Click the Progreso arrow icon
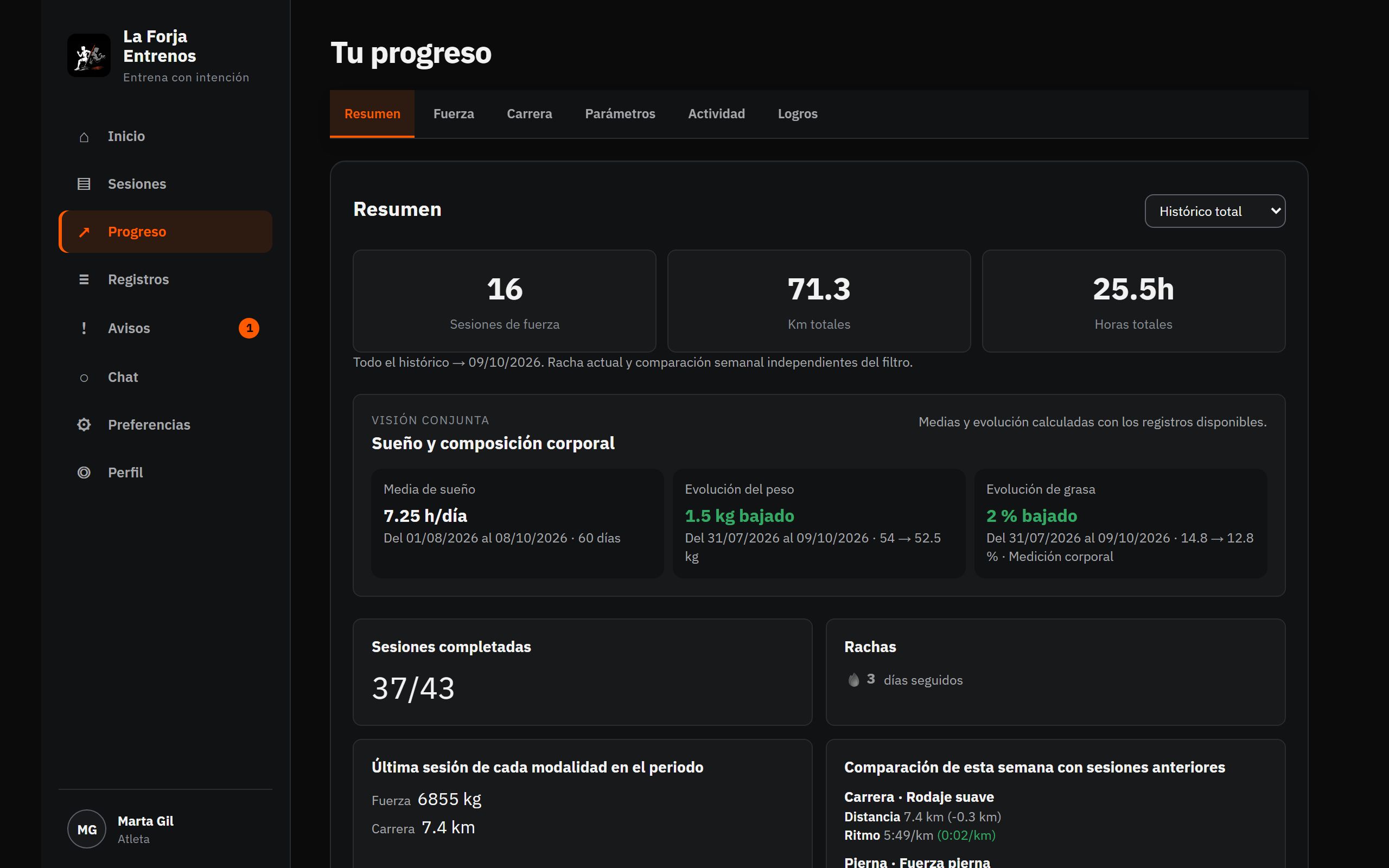Viewport: 1389px width, 868px height. pos(84,232)
